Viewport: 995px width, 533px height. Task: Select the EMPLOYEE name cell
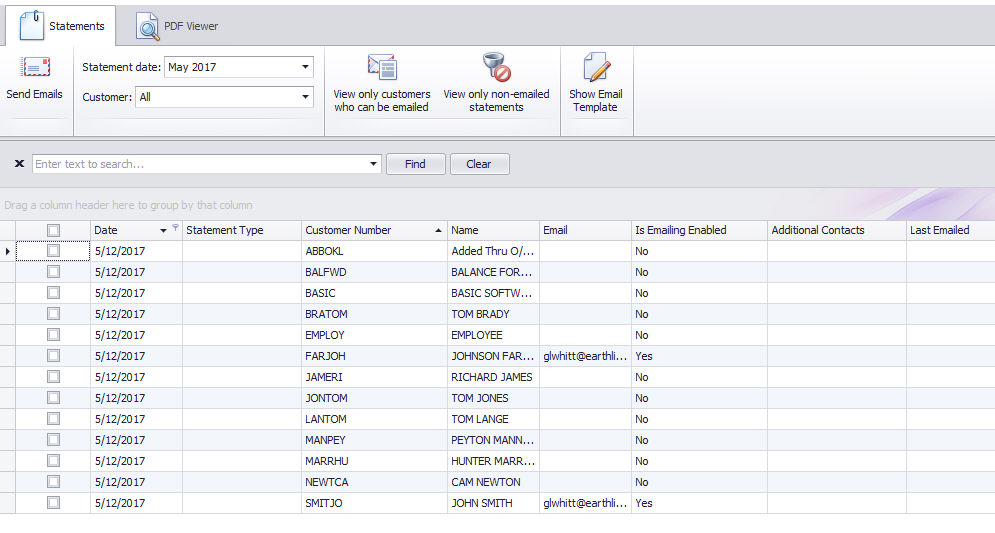pos(493,335)
